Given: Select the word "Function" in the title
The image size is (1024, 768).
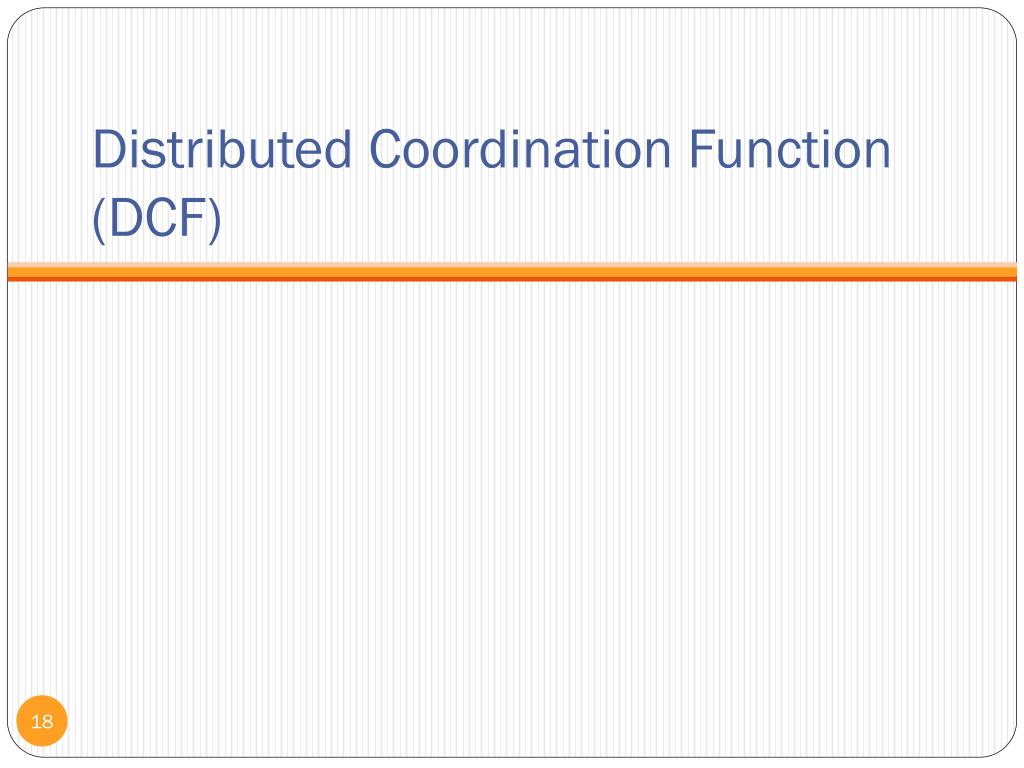Looking at the screenshot, I should (790, 150).
